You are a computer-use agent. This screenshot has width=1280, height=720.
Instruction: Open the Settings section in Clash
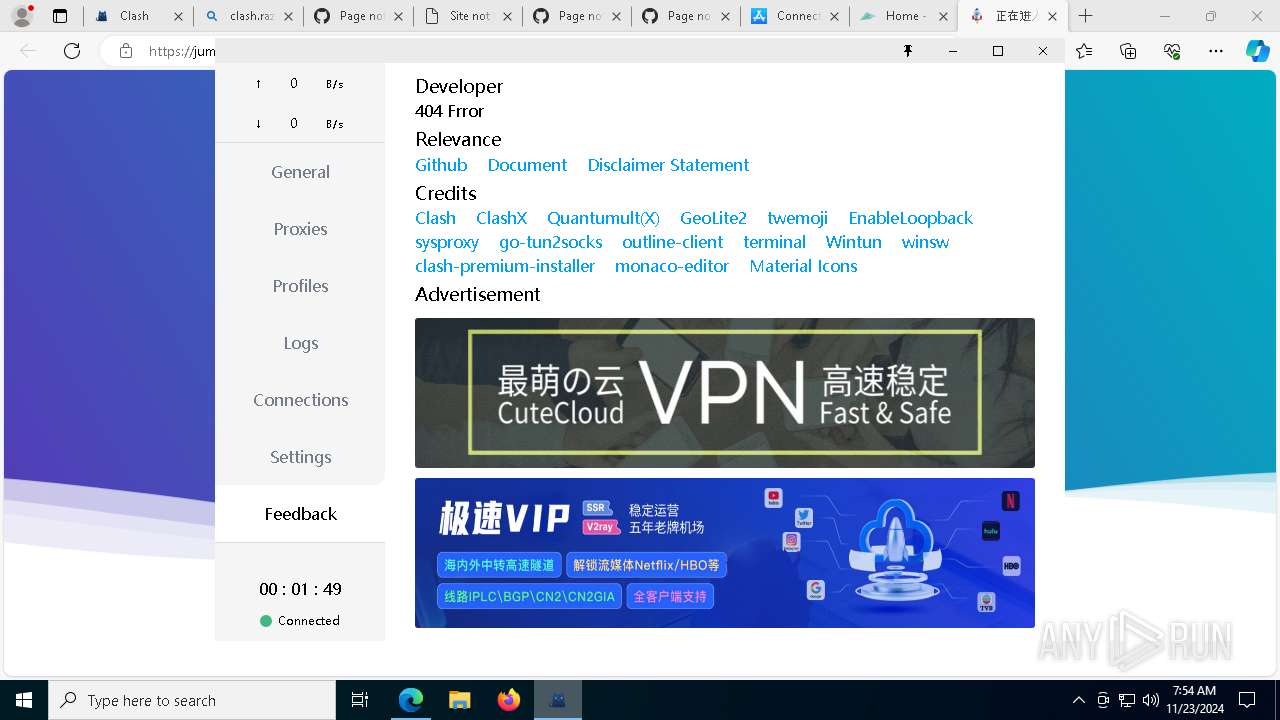coord(300,457)
